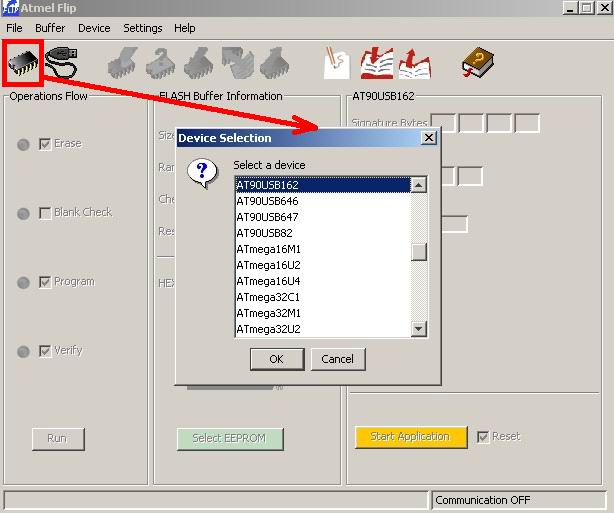Close the Device Selection dialog
Screen dimensions: 614x513
click(x=429, y=137)
